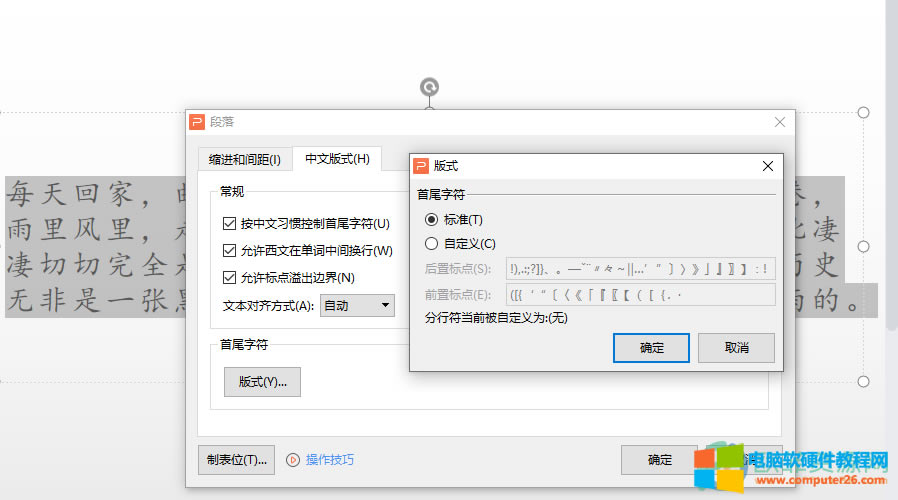Open the 制表位(T)... button
This screenshot has width=898, height=500.
coord(237,460)
